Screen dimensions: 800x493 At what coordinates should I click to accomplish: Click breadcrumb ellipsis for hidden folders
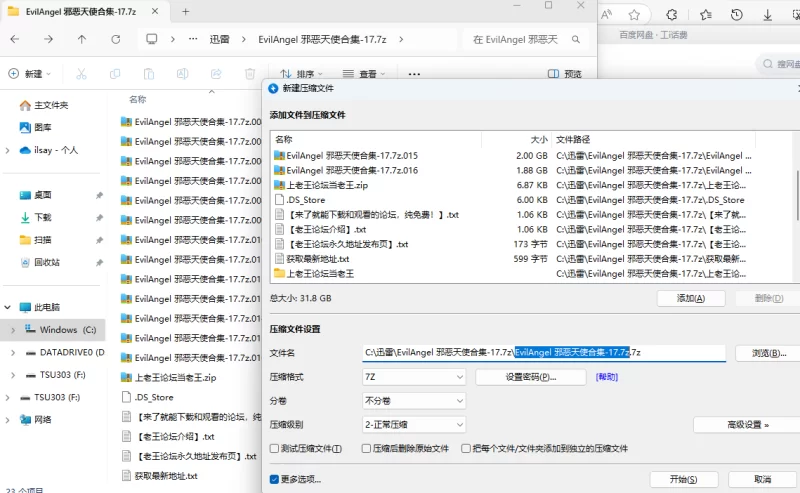193,39
